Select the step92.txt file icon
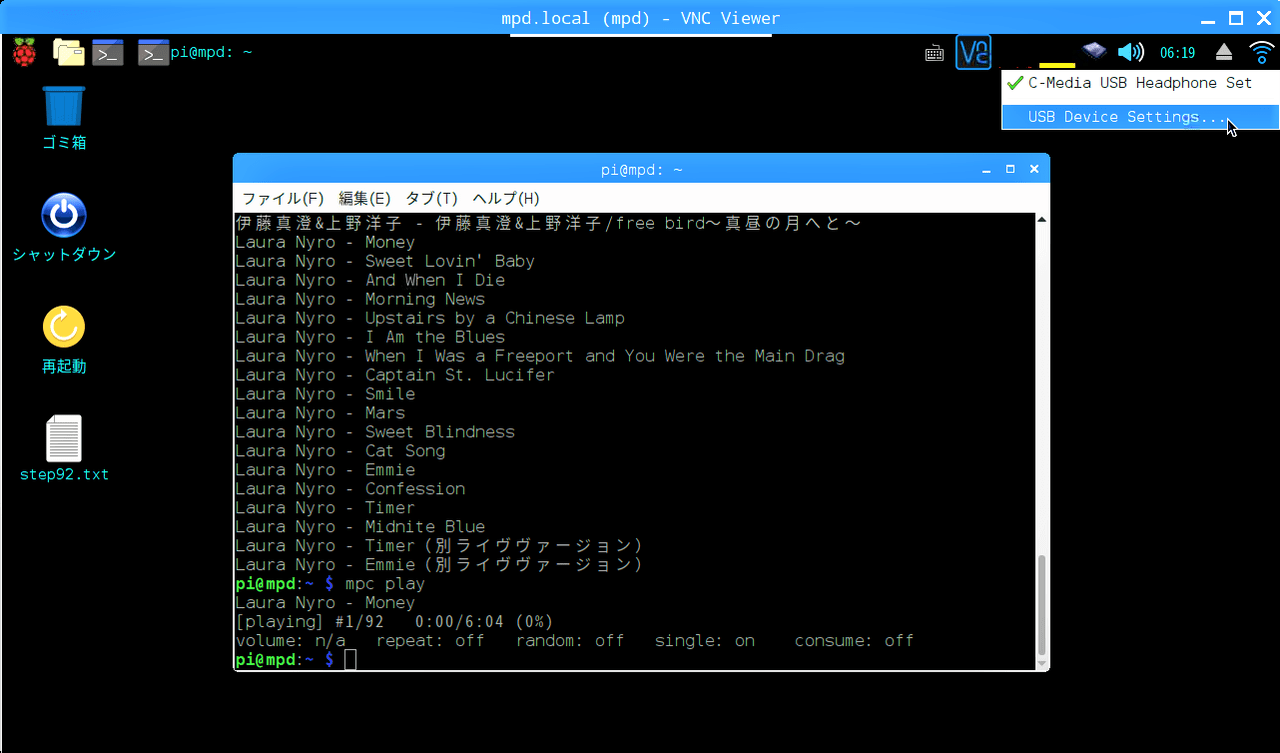This screenshot has width=1280, height=753. pyautogui.click(x=64, y=448)
